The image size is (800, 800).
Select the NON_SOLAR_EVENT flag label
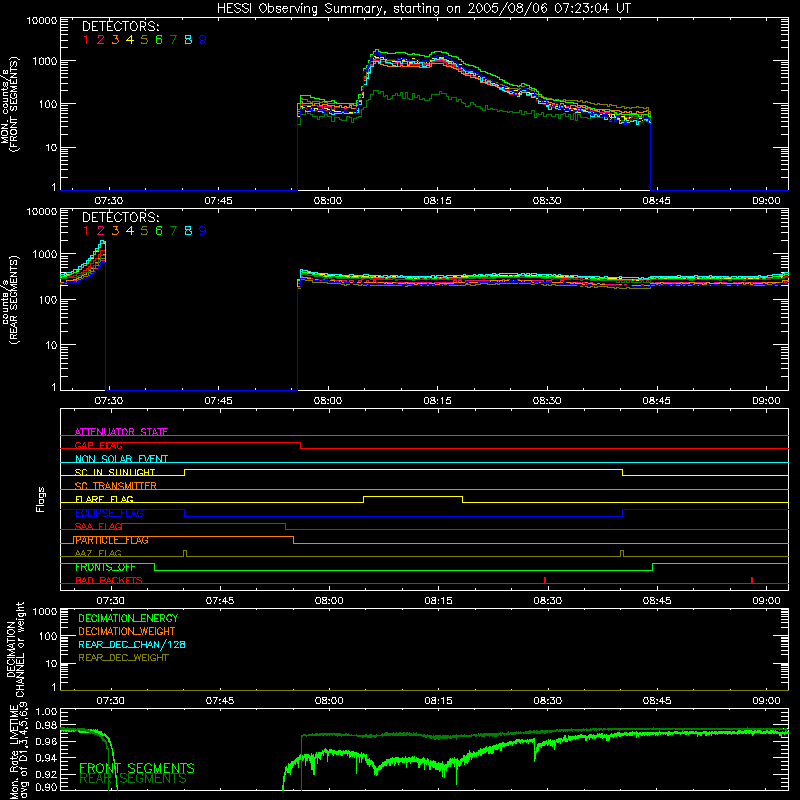pos(121,459)
